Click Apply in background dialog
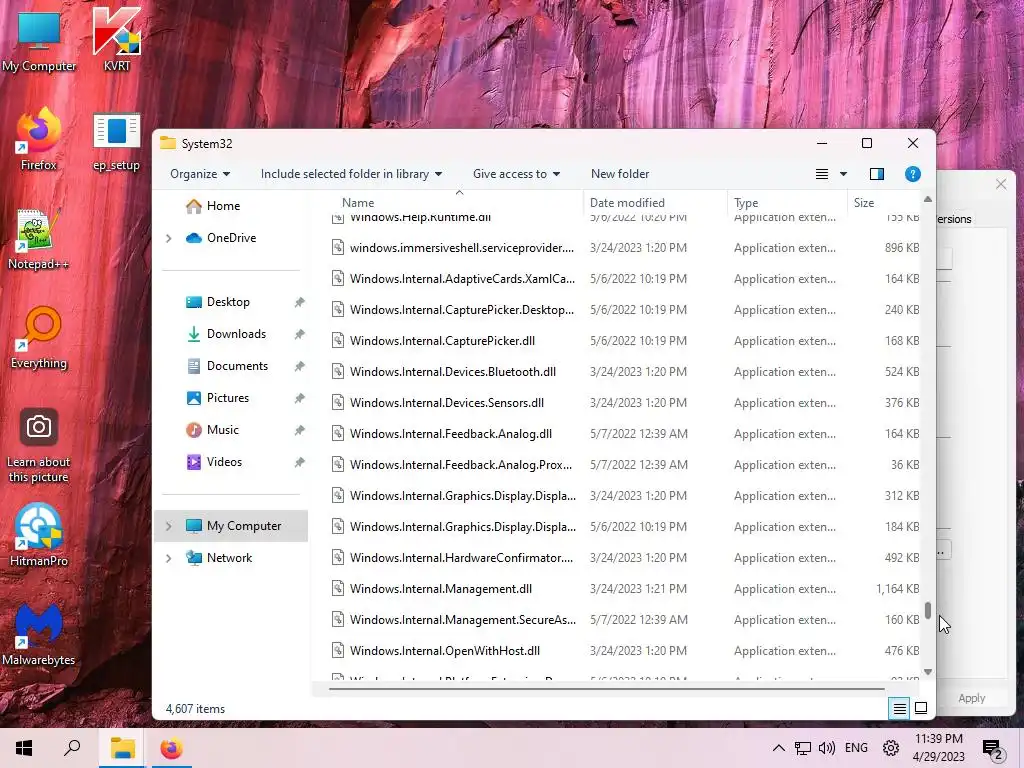Screen dimensions: 1024x768 tap(972, 698)
